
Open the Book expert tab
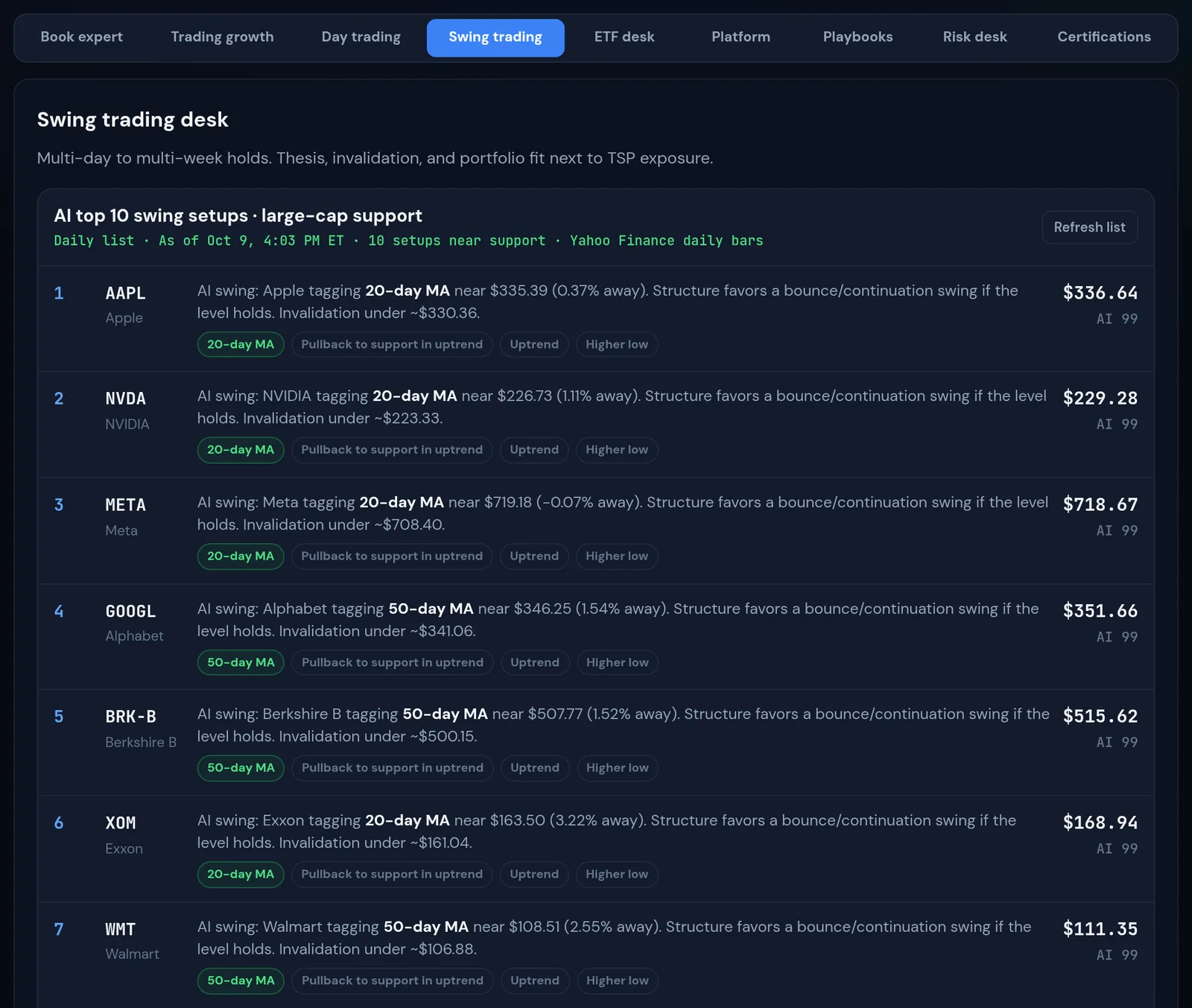point(82,37)
